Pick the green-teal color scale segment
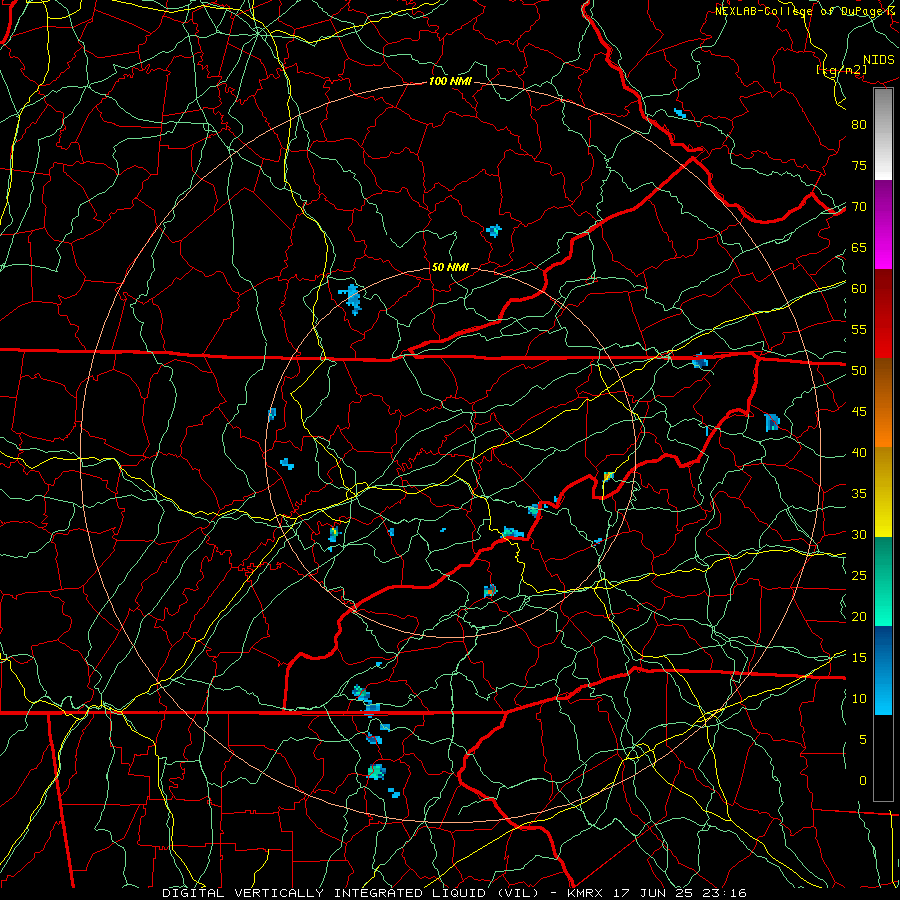Image resolution: width=900 pixels, height=900 pixels. tap(883, 581)
